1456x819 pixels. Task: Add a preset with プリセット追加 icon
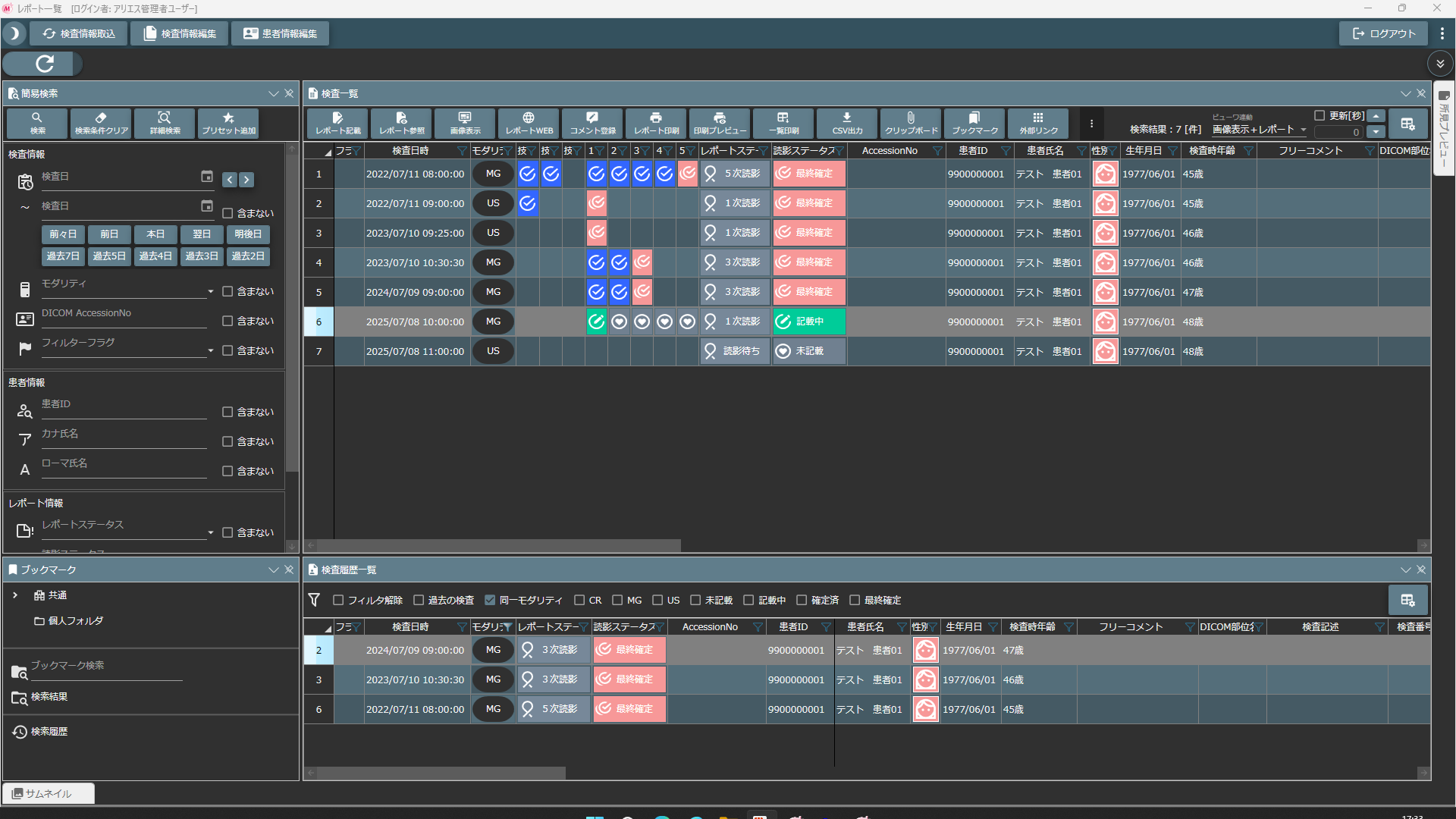(228, 123)
